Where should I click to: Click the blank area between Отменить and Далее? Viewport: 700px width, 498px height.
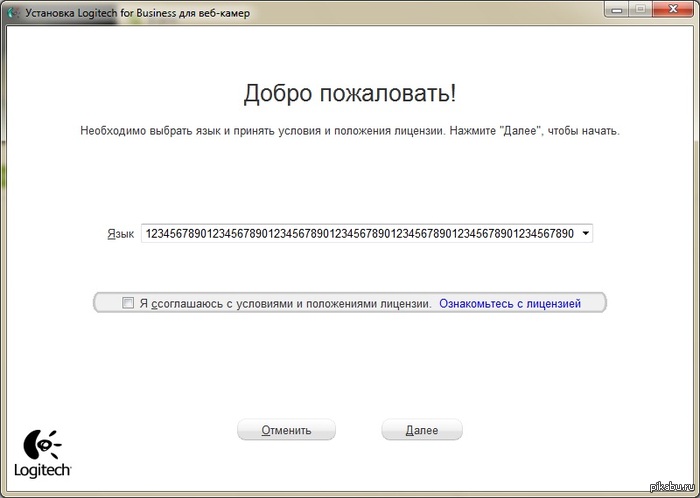358,430
